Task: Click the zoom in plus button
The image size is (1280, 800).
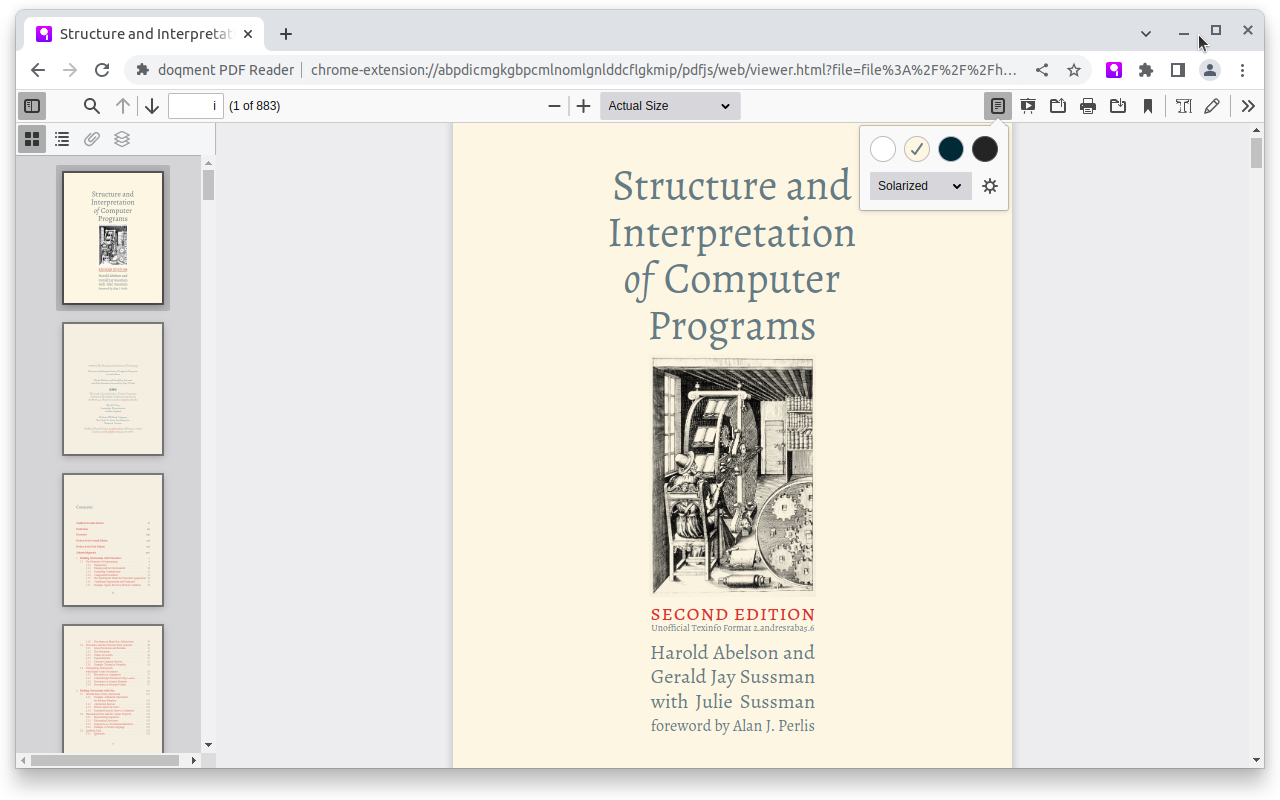Action: [x=584, y=106]
